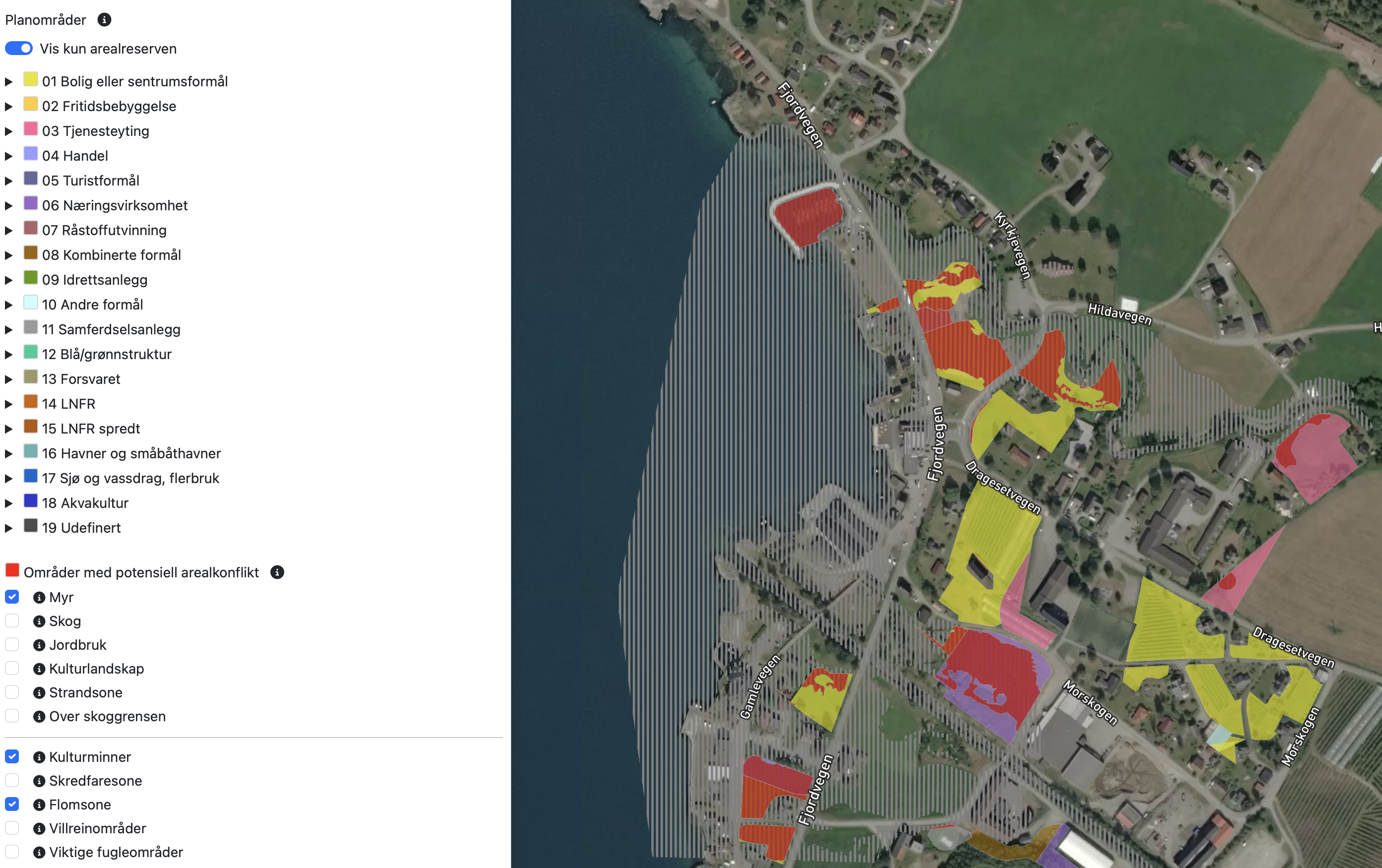Click the Hildavegen label on map

tap(1119, 314)
